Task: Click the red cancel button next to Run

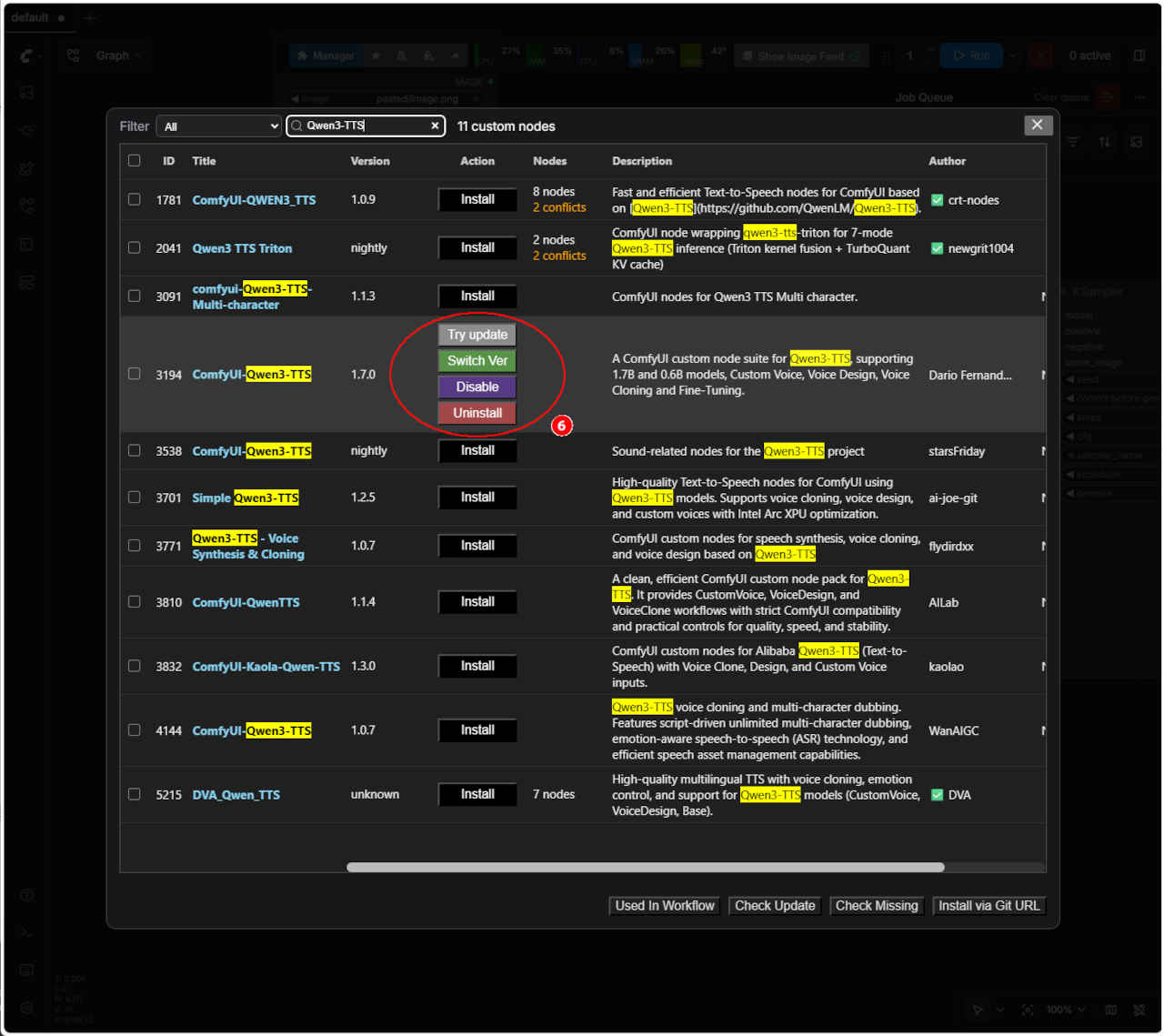Action: point(1042,55)
